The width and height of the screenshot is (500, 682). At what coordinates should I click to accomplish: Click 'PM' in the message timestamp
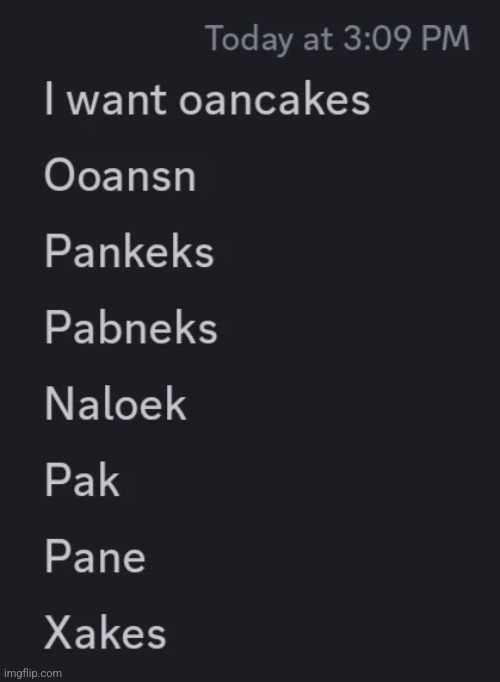[446, 39]
